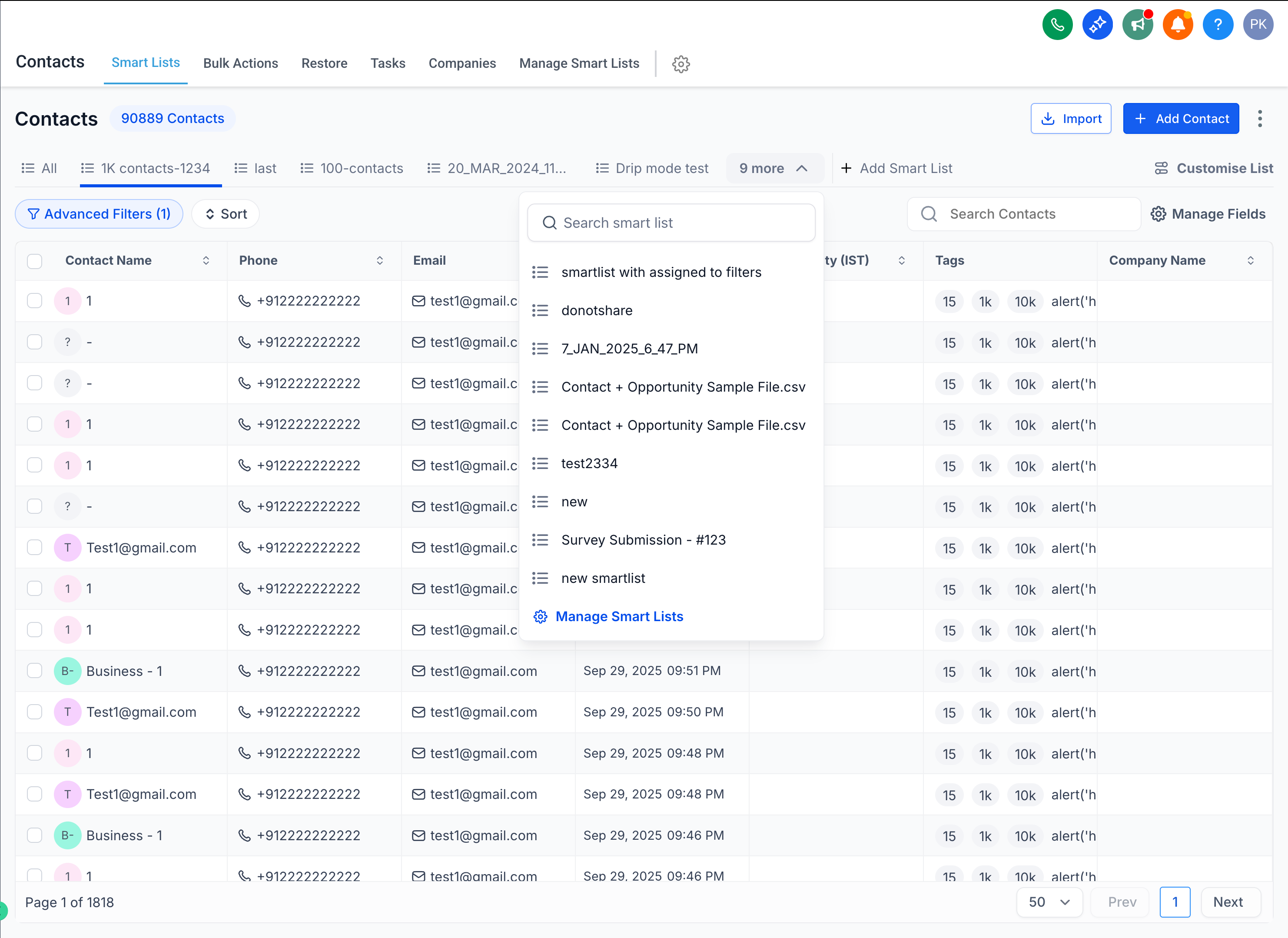Check the box for Business - 1 row

pos(35,671)
